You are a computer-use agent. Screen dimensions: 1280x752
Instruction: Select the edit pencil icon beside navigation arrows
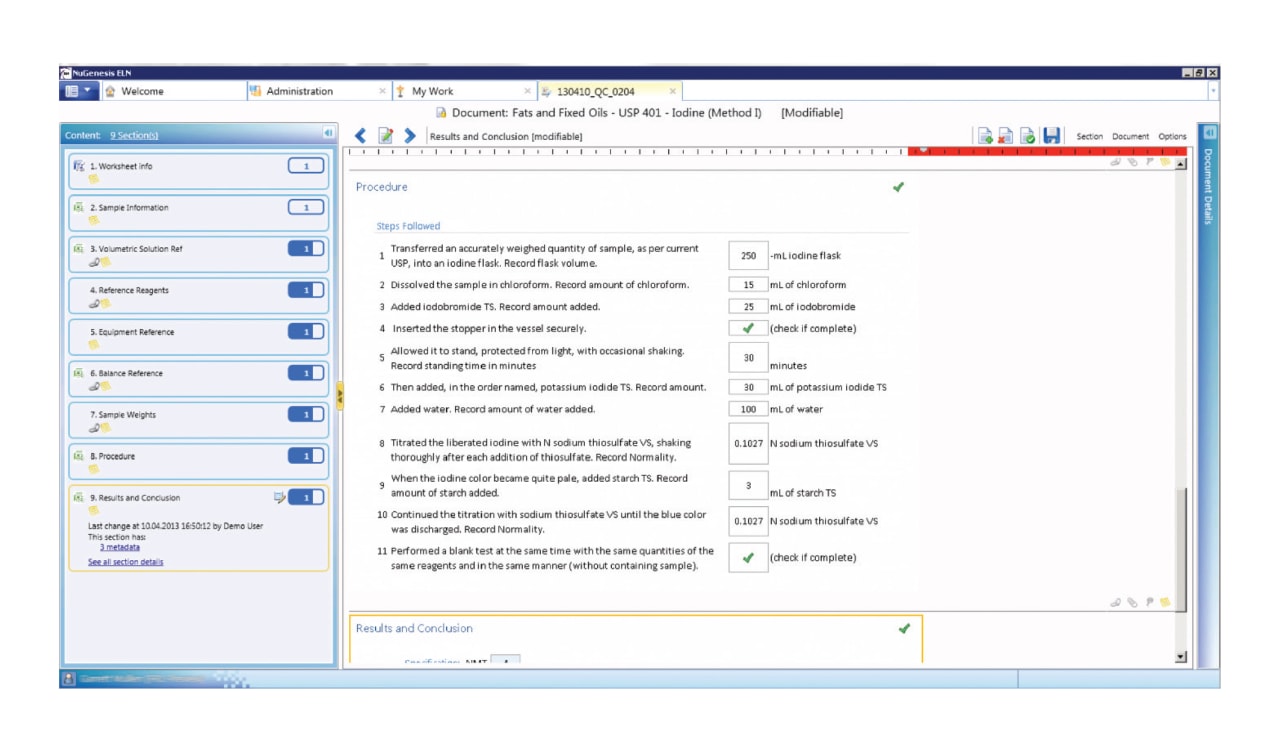click(387, 135)
